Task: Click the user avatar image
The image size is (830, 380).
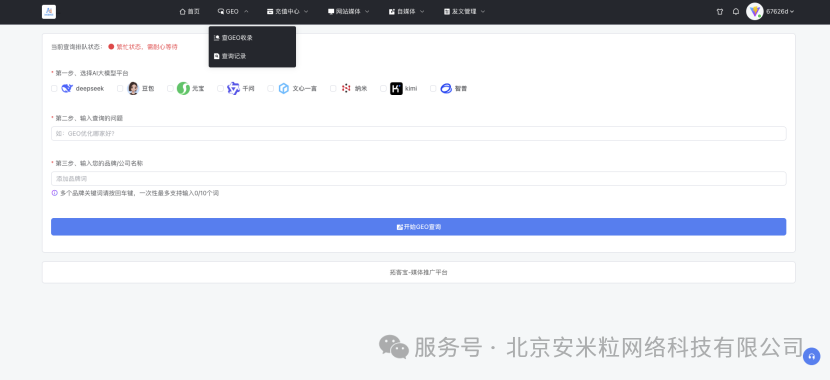Action: (754, 12)
